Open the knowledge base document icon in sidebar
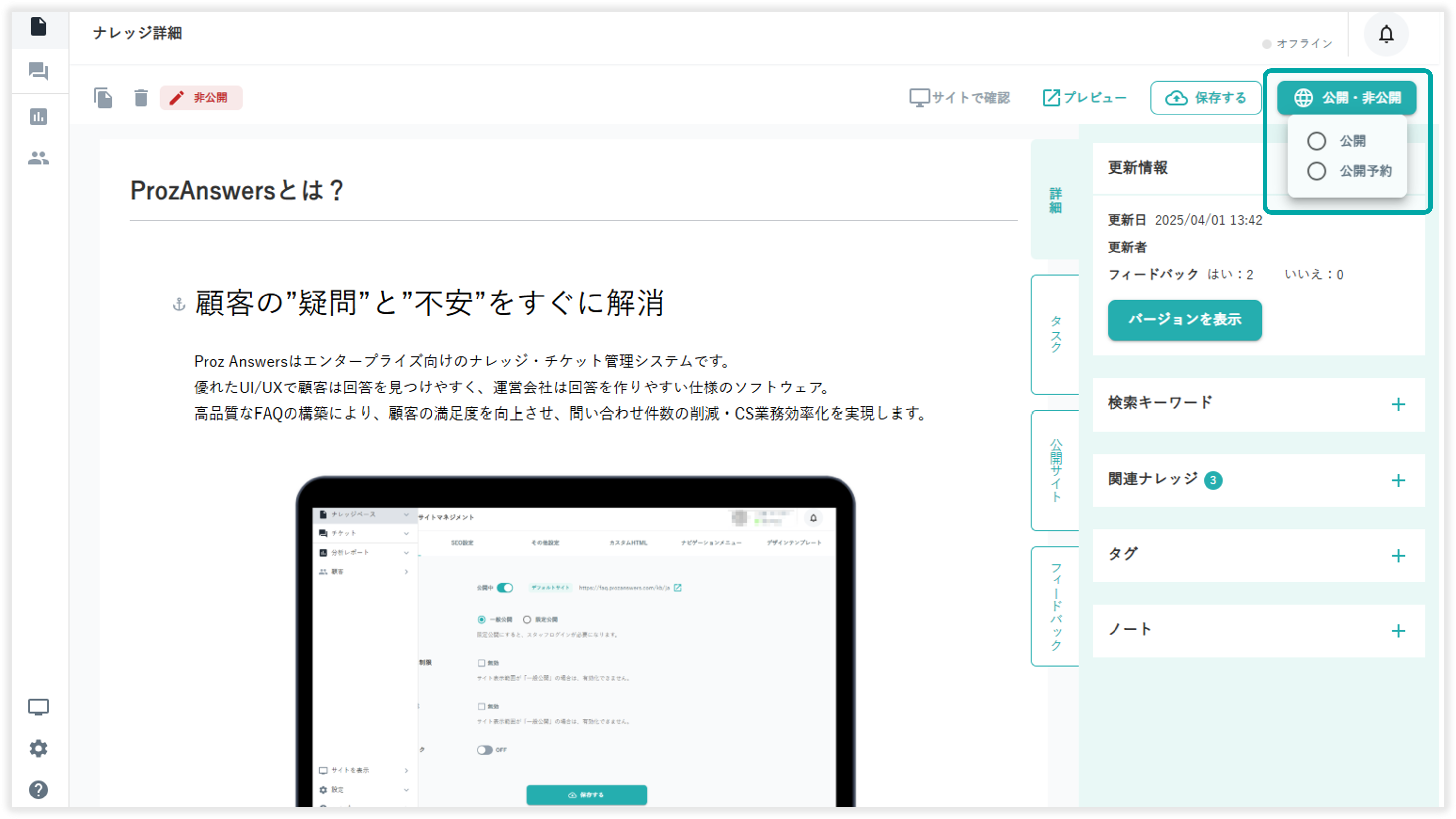The width and height of the screenshot is (1456, 819). point(38,26)
